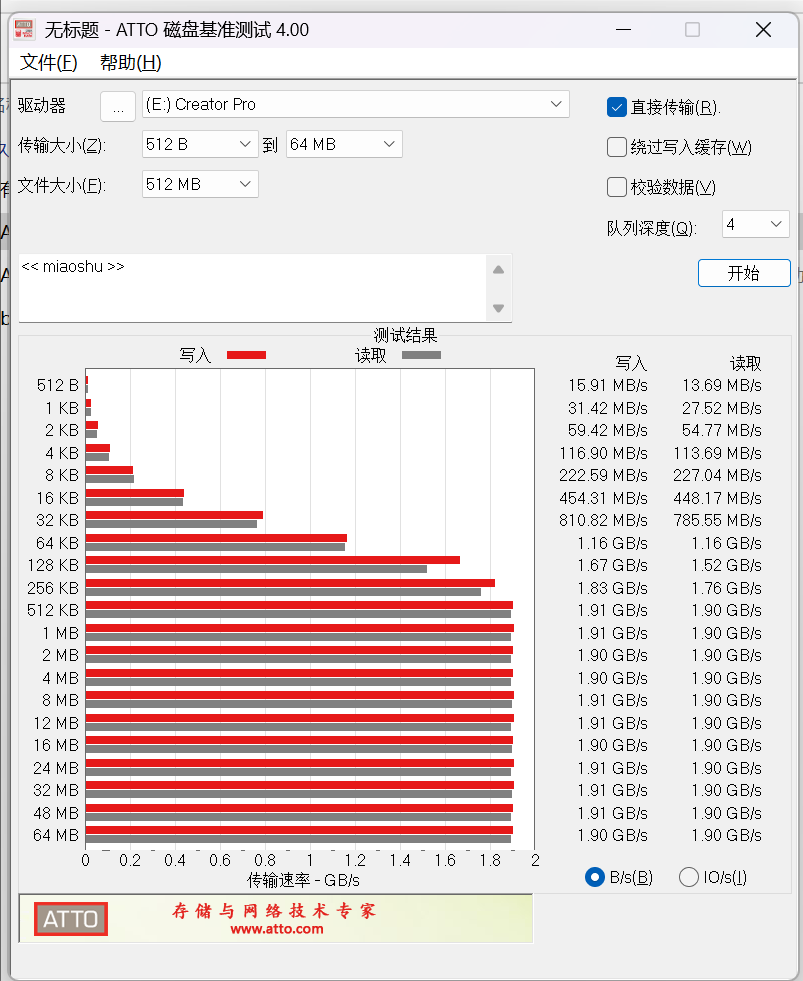Click the 1.76 GB/s read value
This screenshot has width=803, height=981.
(727, 588)
